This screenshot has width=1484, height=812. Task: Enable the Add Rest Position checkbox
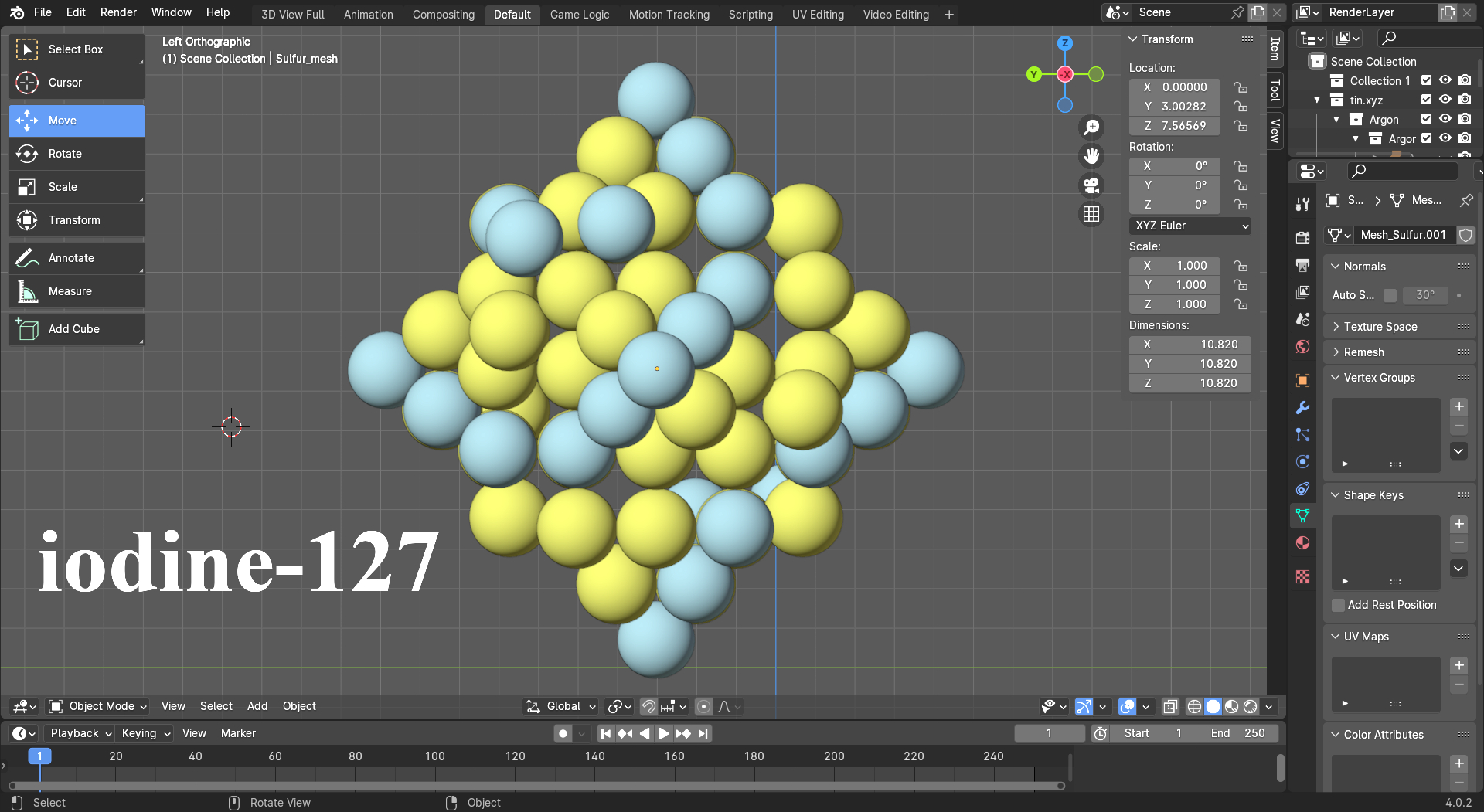coord(1339,605)
